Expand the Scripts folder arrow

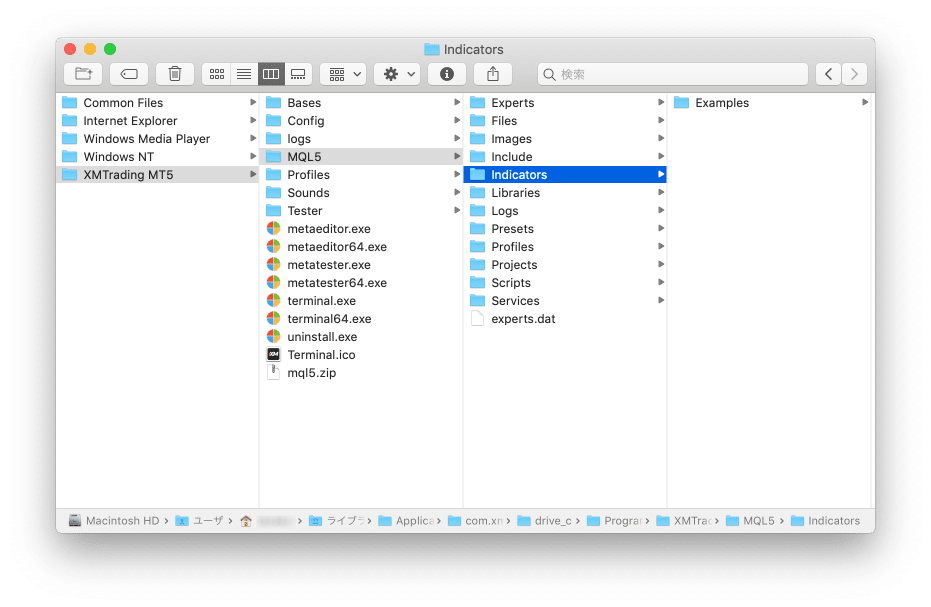[660, 283]
